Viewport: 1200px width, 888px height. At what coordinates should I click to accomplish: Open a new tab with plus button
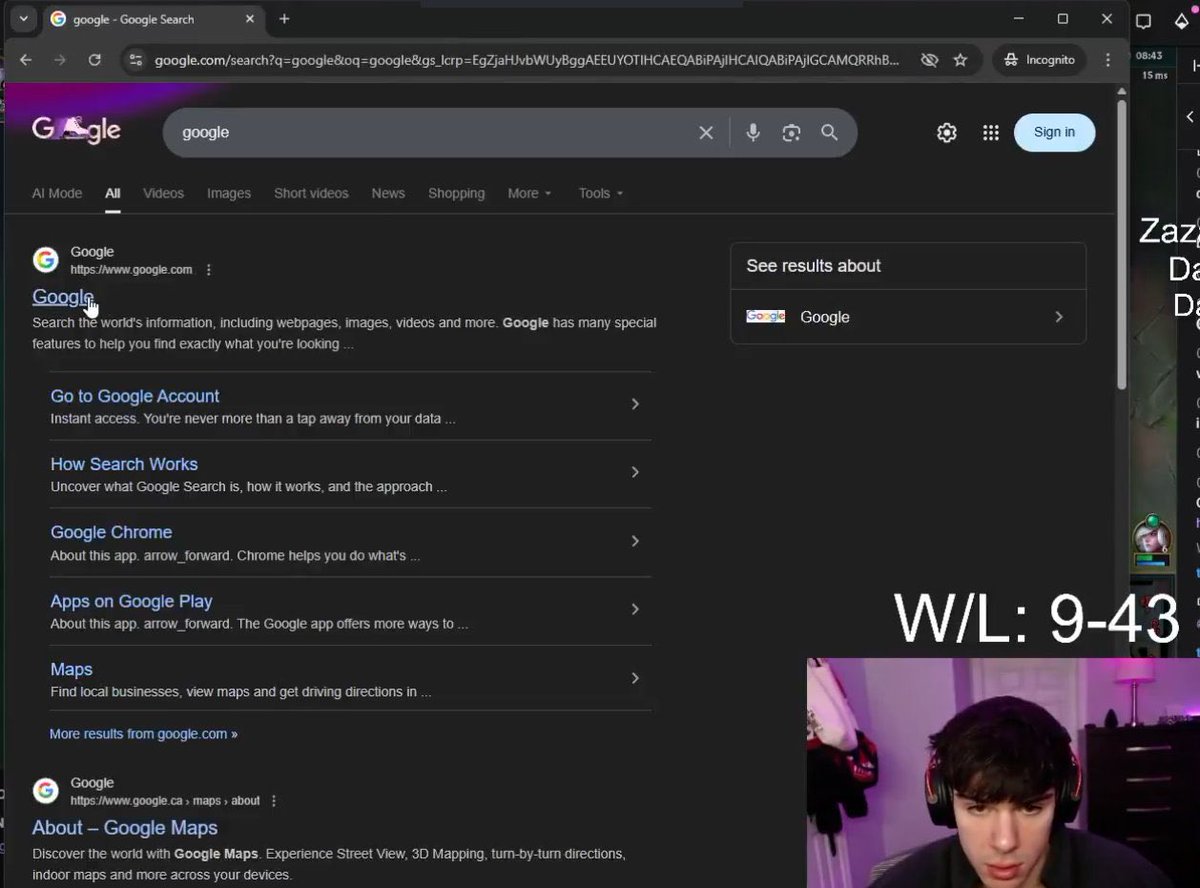[x=284, y=19]
